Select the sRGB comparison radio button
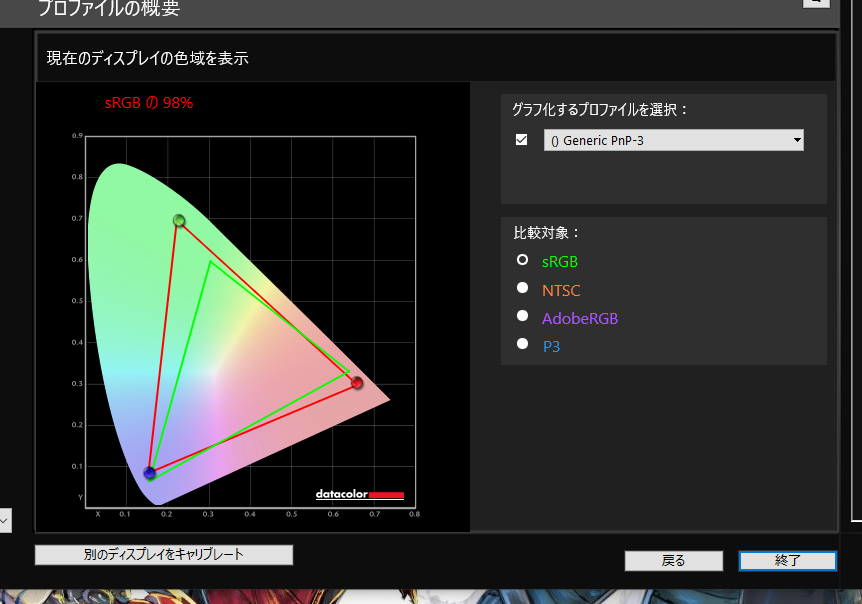Image resolution: width=862 pixels, height=604 pixels. click(522, 259)
